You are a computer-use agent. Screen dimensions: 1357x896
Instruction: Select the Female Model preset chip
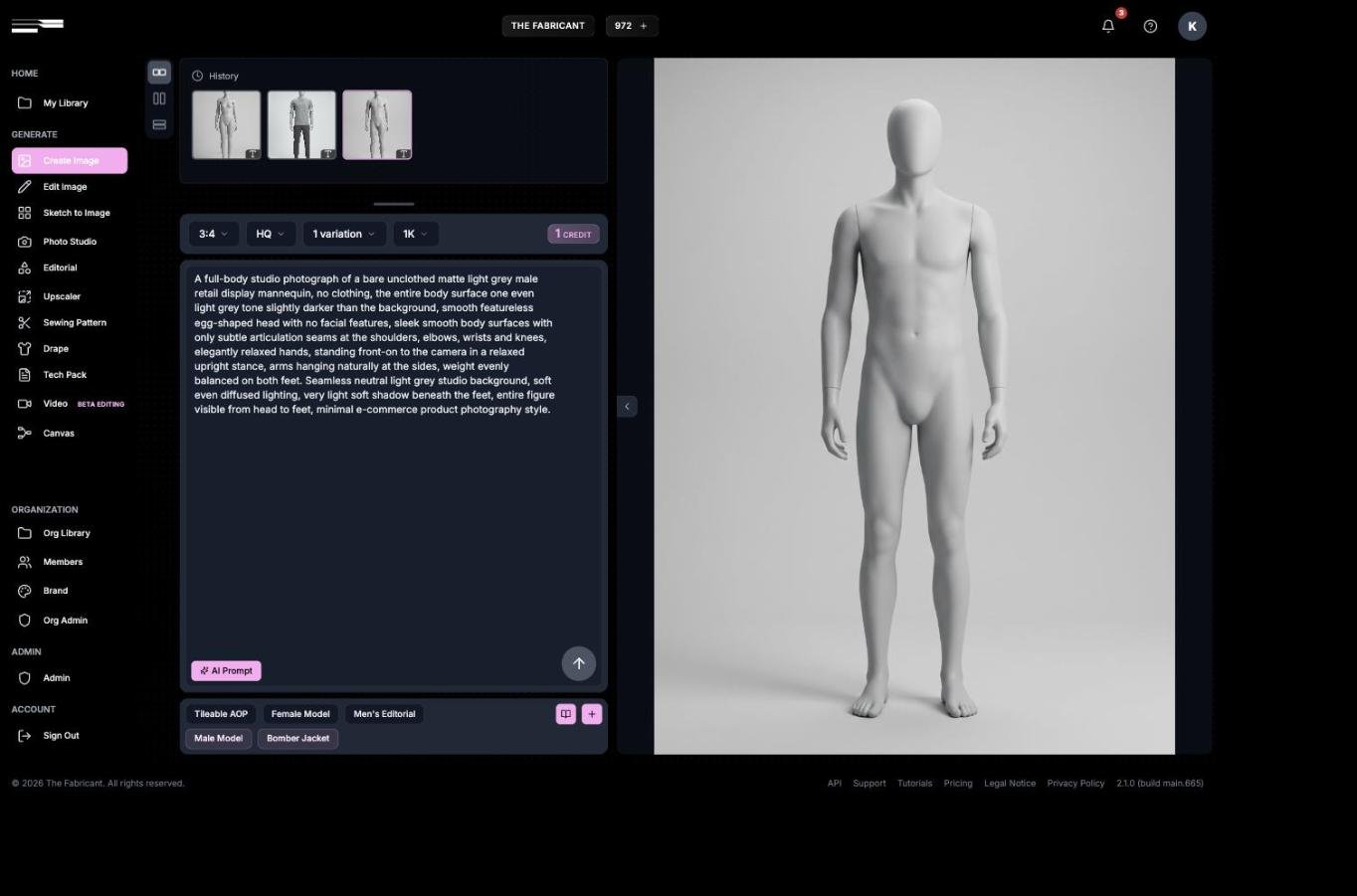pos(300,714)
